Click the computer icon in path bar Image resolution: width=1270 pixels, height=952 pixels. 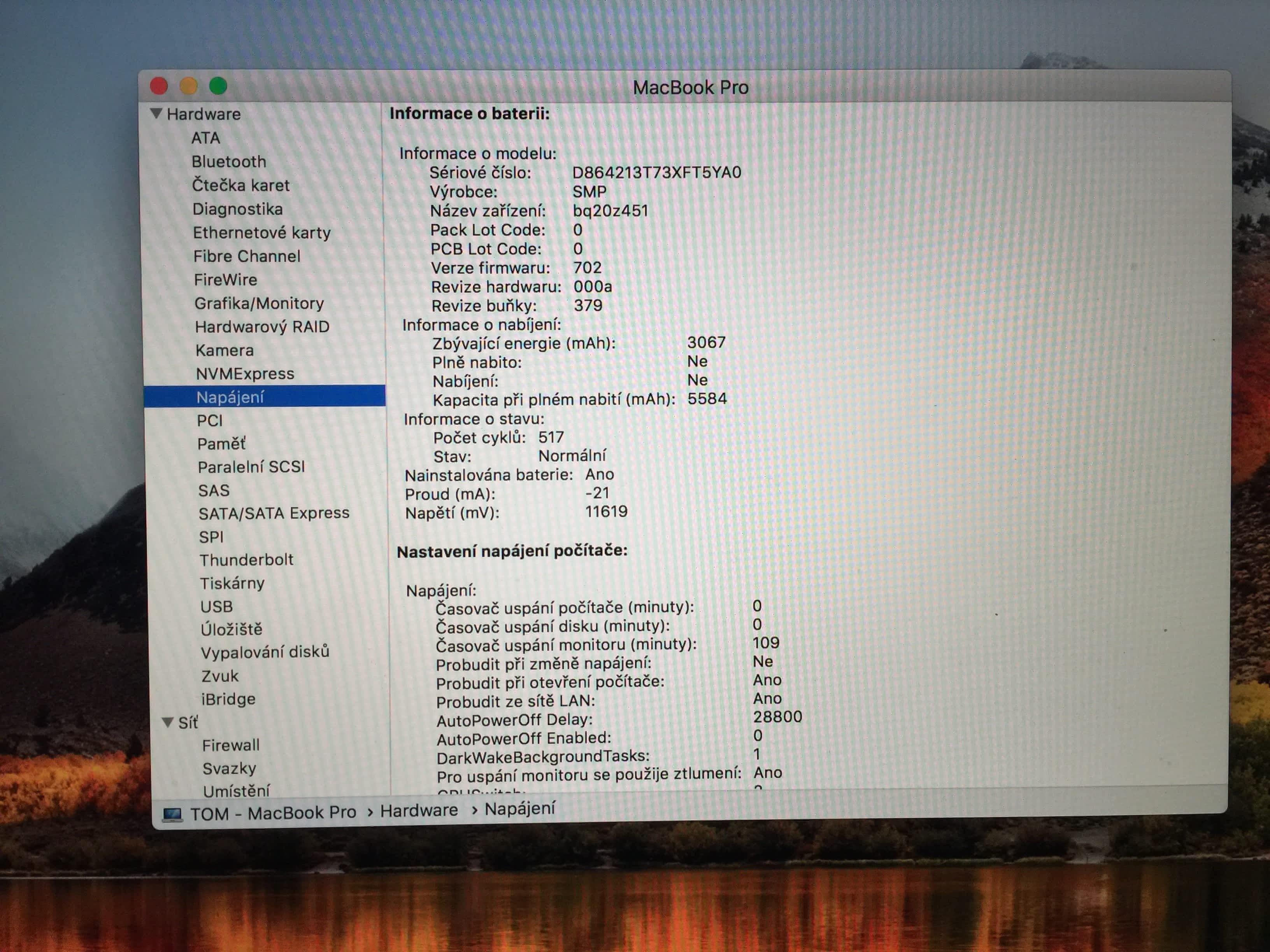click(x=172, y=814)
